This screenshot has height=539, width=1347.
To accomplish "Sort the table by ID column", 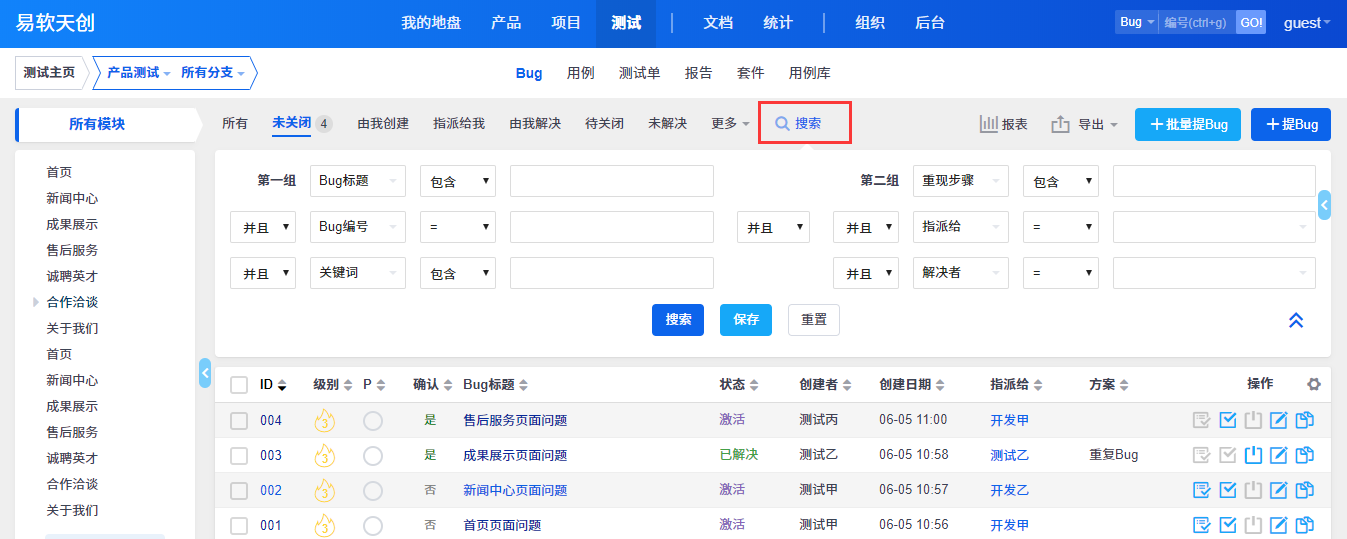I will point(273,384).
